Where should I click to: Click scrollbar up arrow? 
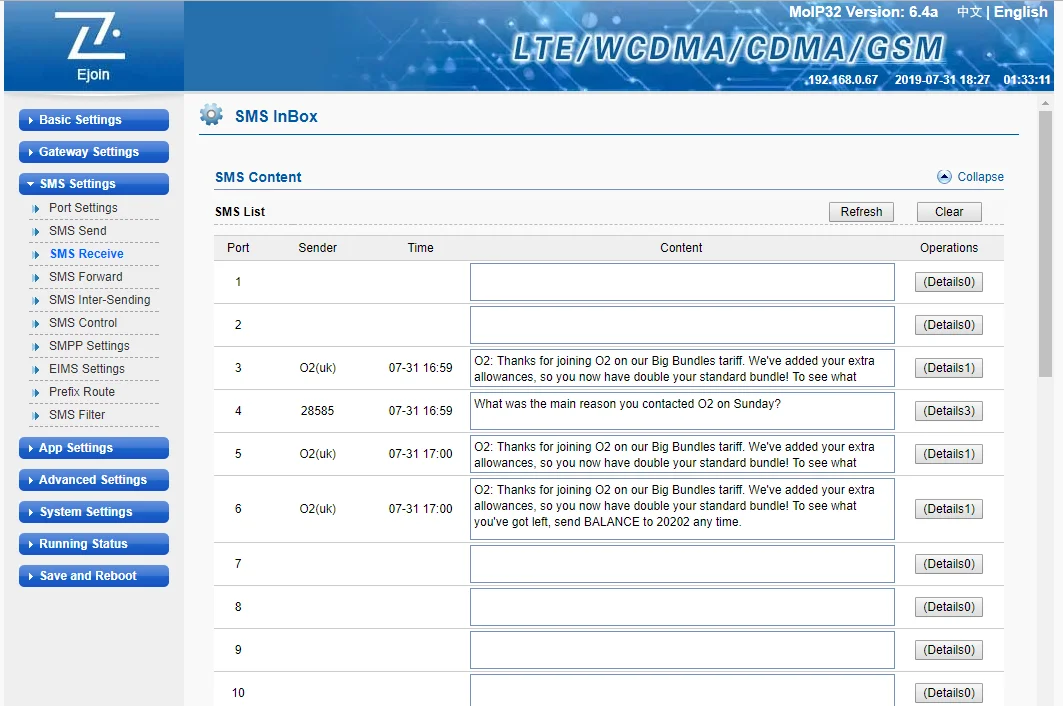pyautogui.click(x=1045, y=103)
